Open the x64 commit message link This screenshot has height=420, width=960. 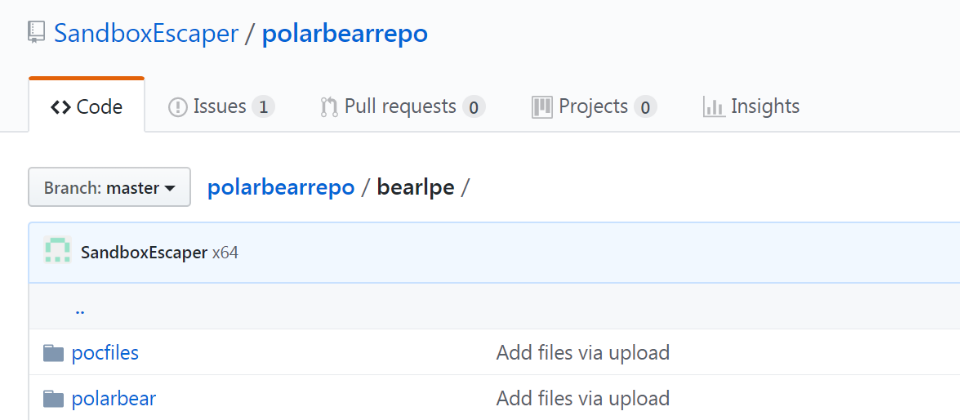click(x=225, y=252)
